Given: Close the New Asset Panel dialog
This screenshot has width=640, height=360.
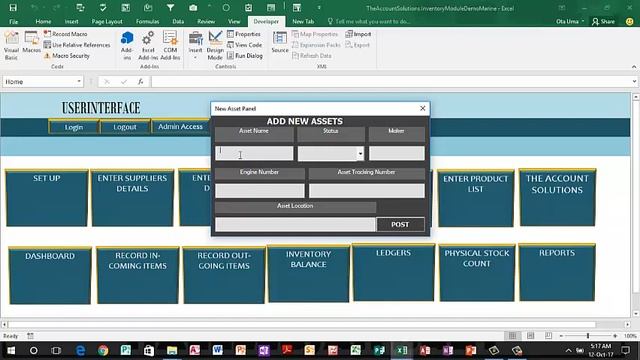Looking at the screenshot, I should (422, 108).
